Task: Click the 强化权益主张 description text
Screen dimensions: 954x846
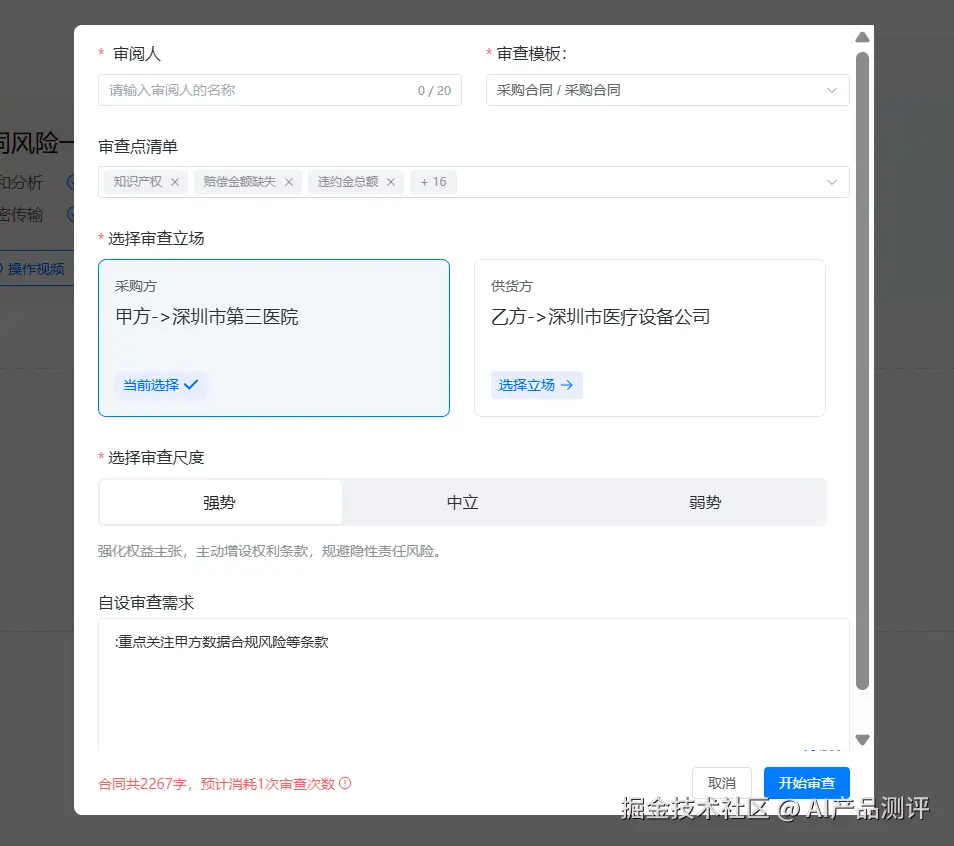Action: pos(270,551)
